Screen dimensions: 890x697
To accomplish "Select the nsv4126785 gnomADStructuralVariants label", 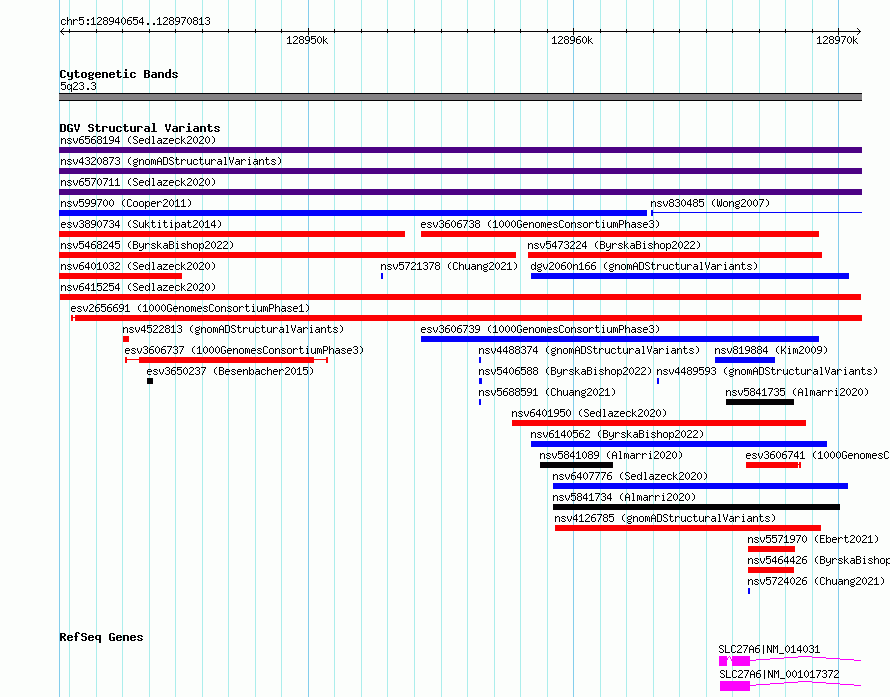I will coord(665,518).
